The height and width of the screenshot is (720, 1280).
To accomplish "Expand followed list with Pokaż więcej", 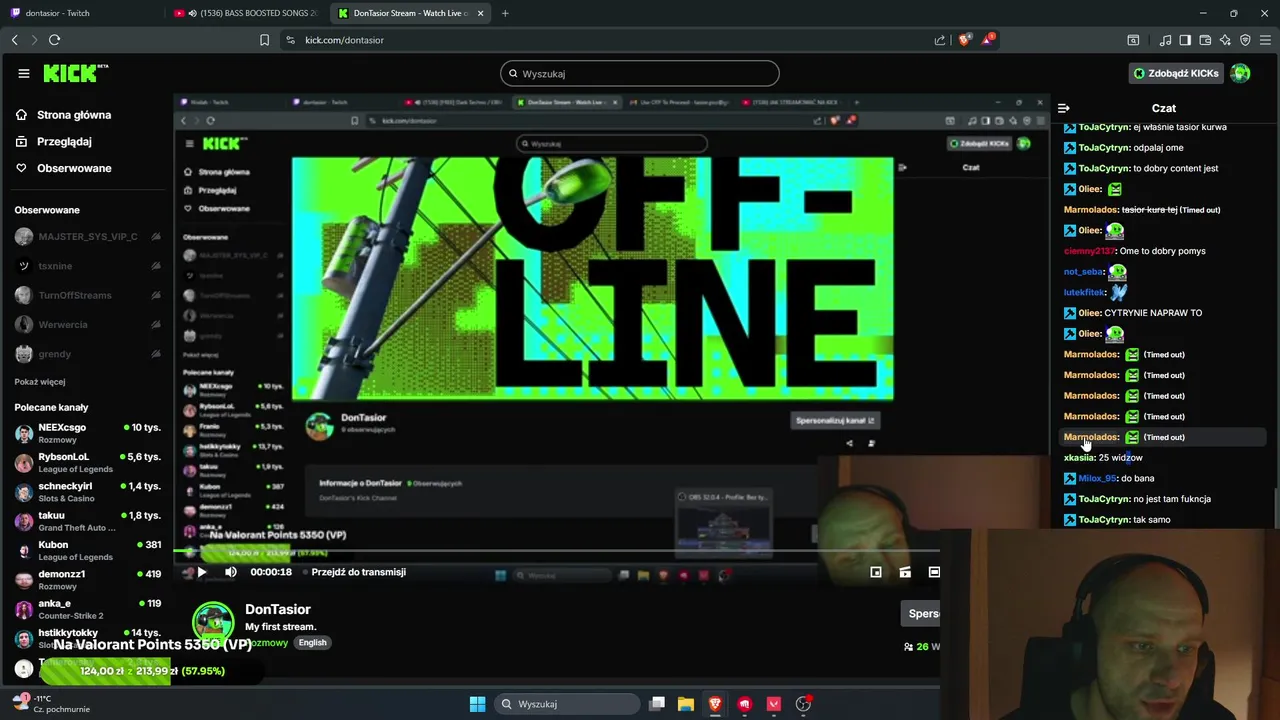I will (40, 382).
